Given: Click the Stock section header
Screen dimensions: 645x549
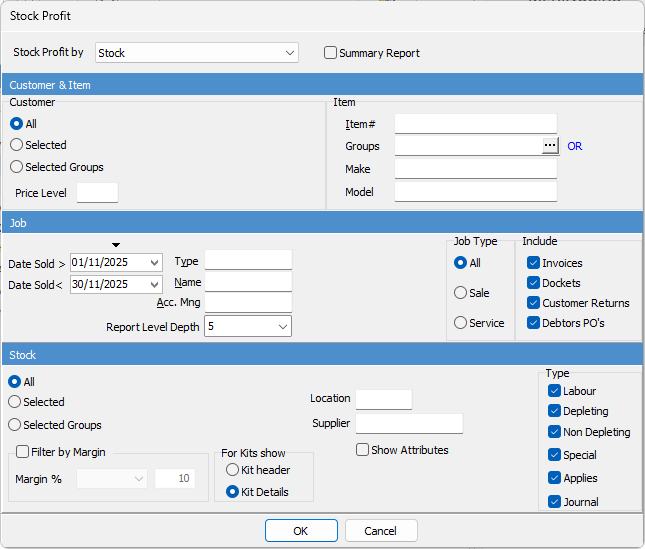Looking at the screenshot, I should (x=322, y=354).
